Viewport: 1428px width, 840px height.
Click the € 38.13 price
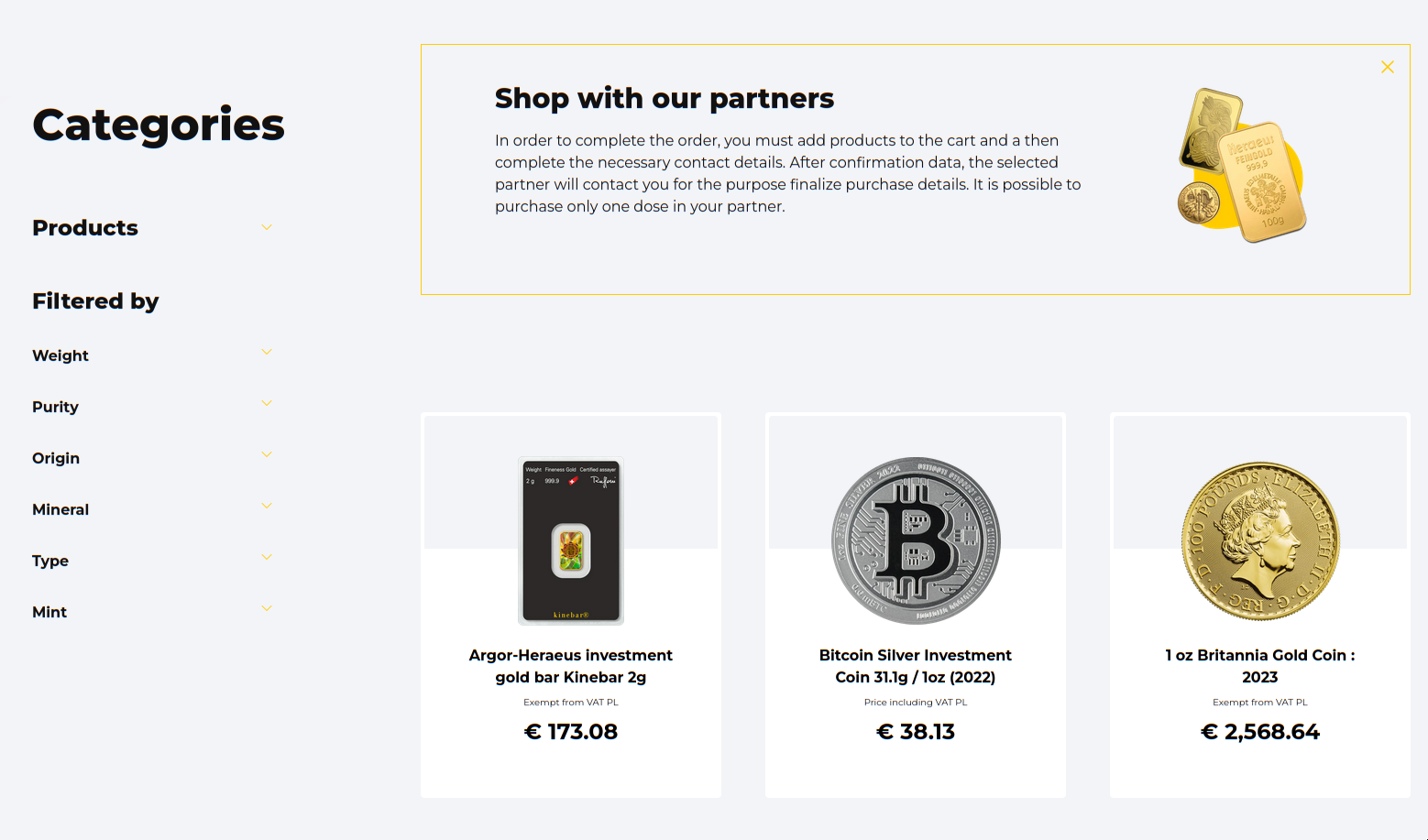point(916,731)
